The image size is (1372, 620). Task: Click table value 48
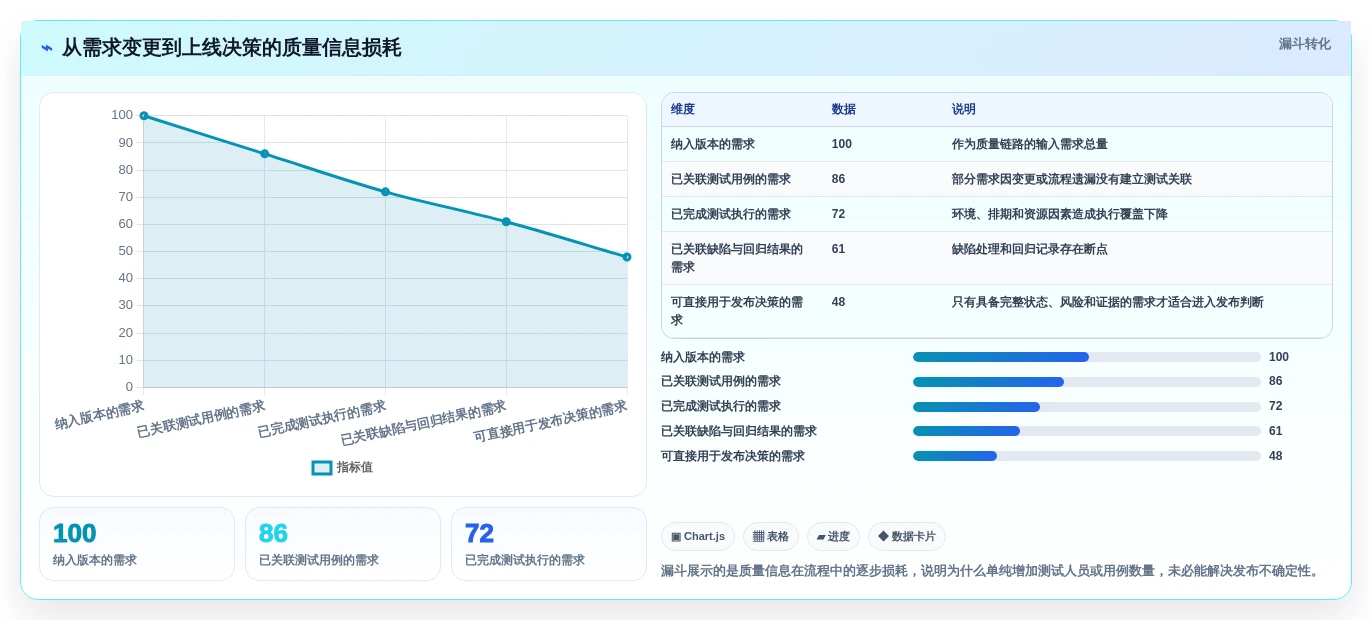(839, 302)
